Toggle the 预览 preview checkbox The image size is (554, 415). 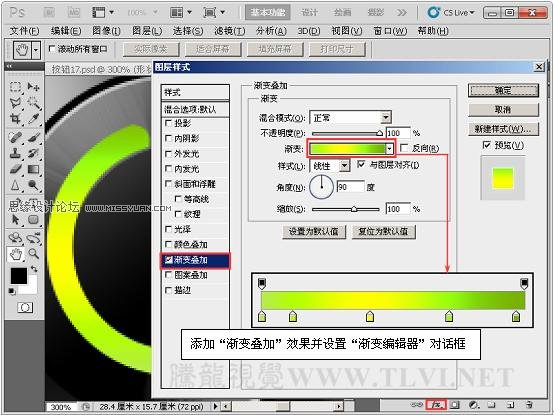click(x=487, y=145)
